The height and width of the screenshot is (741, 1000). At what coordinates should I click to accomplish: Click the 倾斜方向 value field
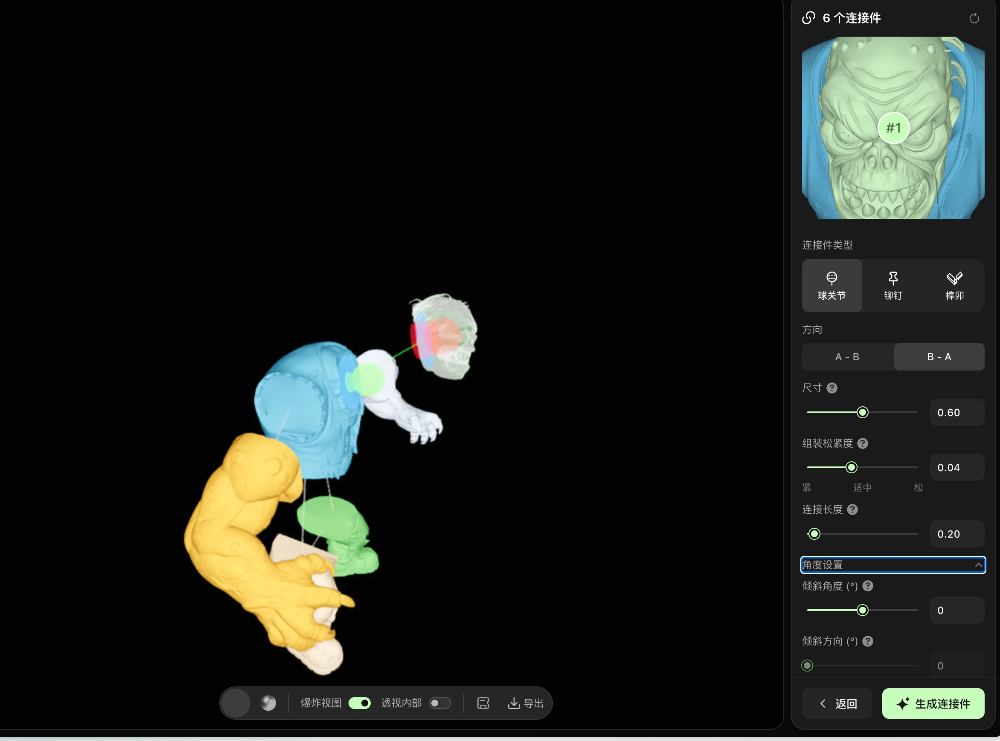coord(957,666)
